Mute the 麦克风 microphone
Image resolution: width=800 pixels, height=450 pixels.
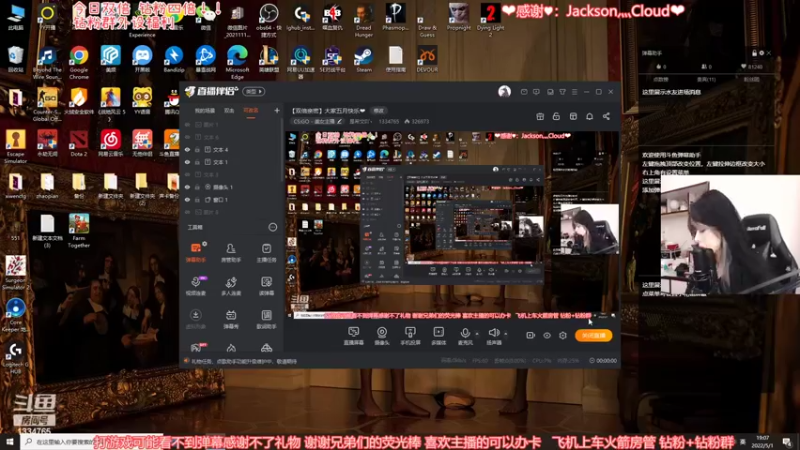click(465, 336)
